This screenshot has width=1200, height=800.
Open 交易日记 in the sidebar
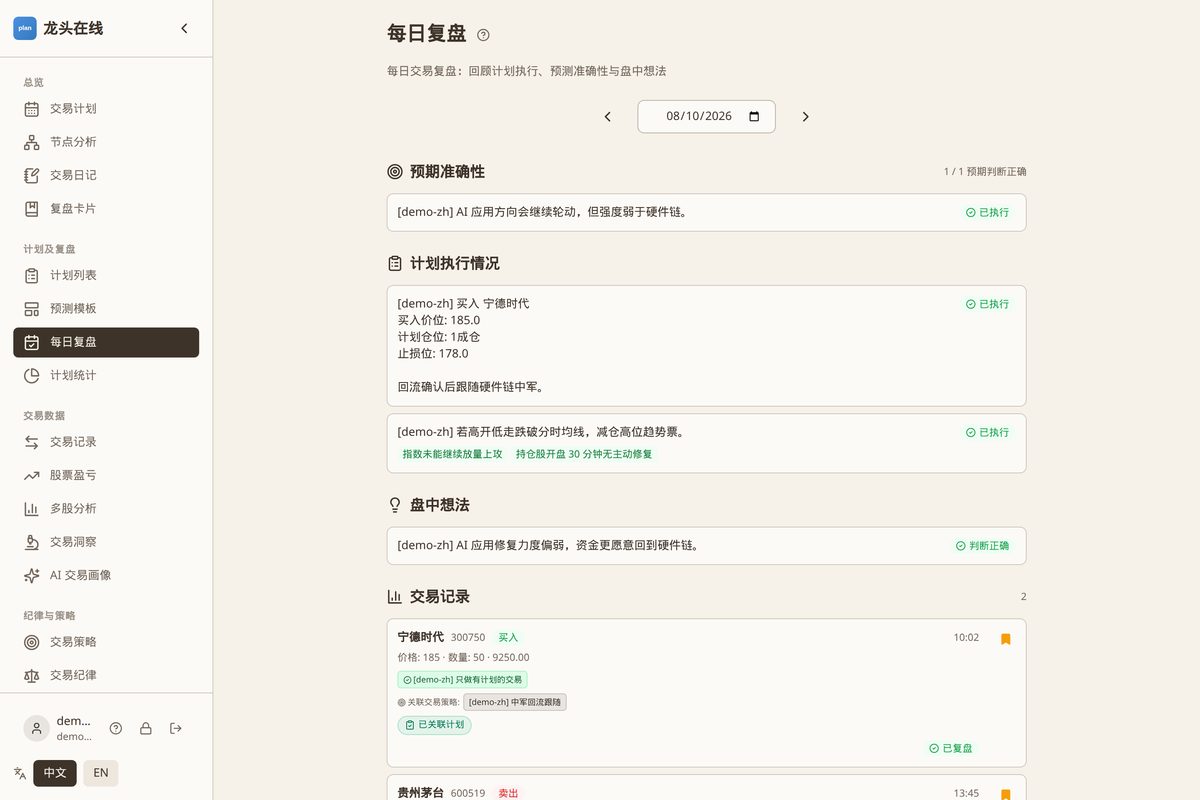[x=106, y=175]
